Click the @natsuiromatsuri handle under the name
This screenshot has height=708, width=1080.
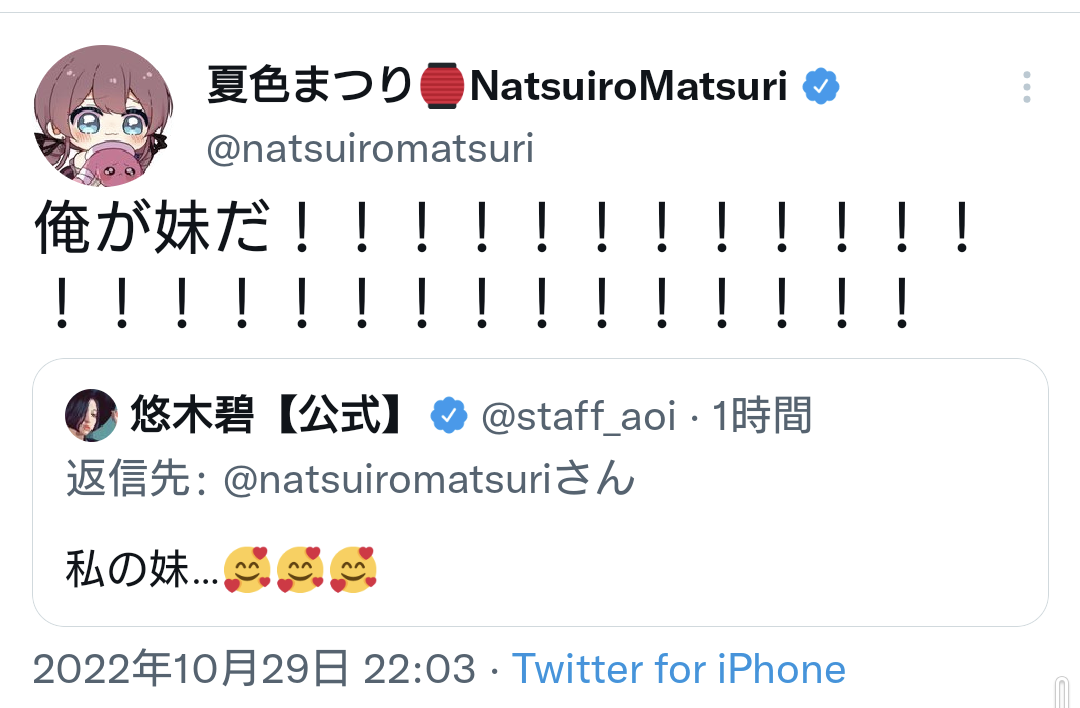coord(370,150)
